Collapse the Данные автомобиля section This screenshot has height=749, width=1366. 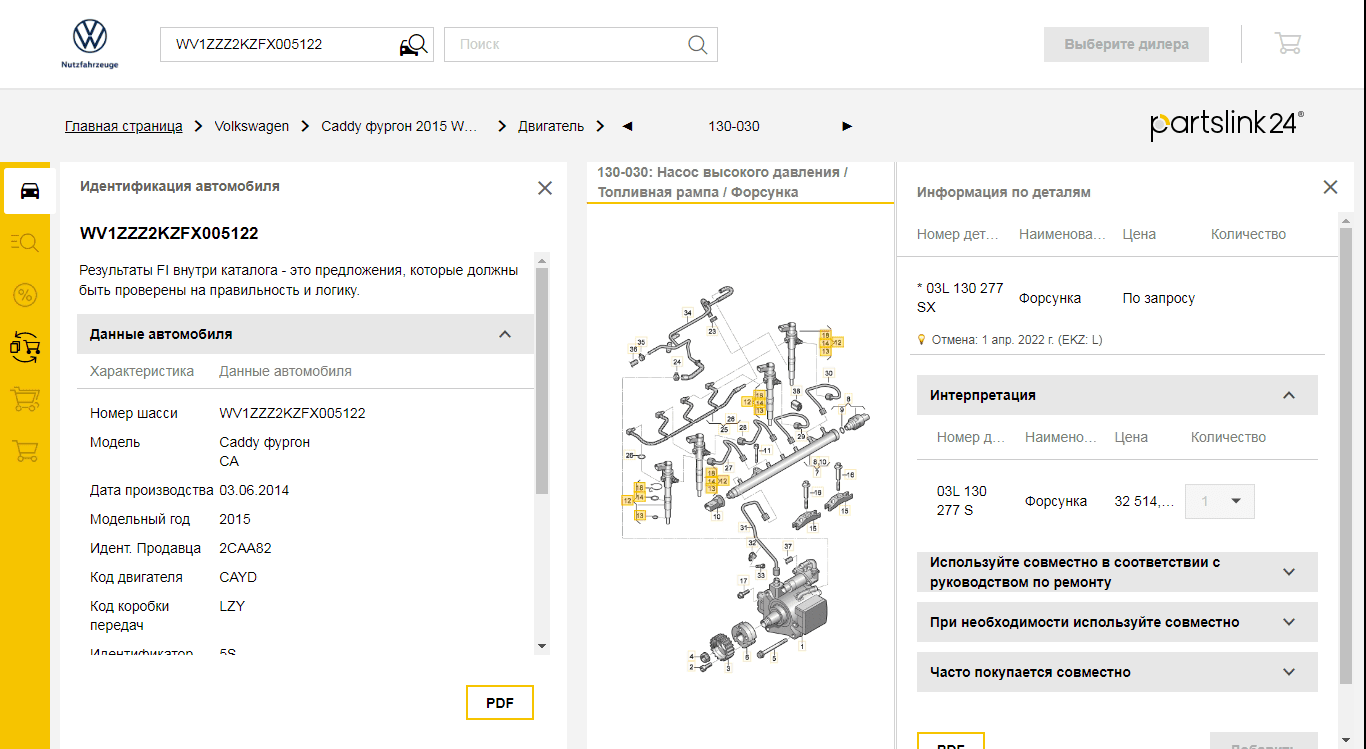[505, 334]
